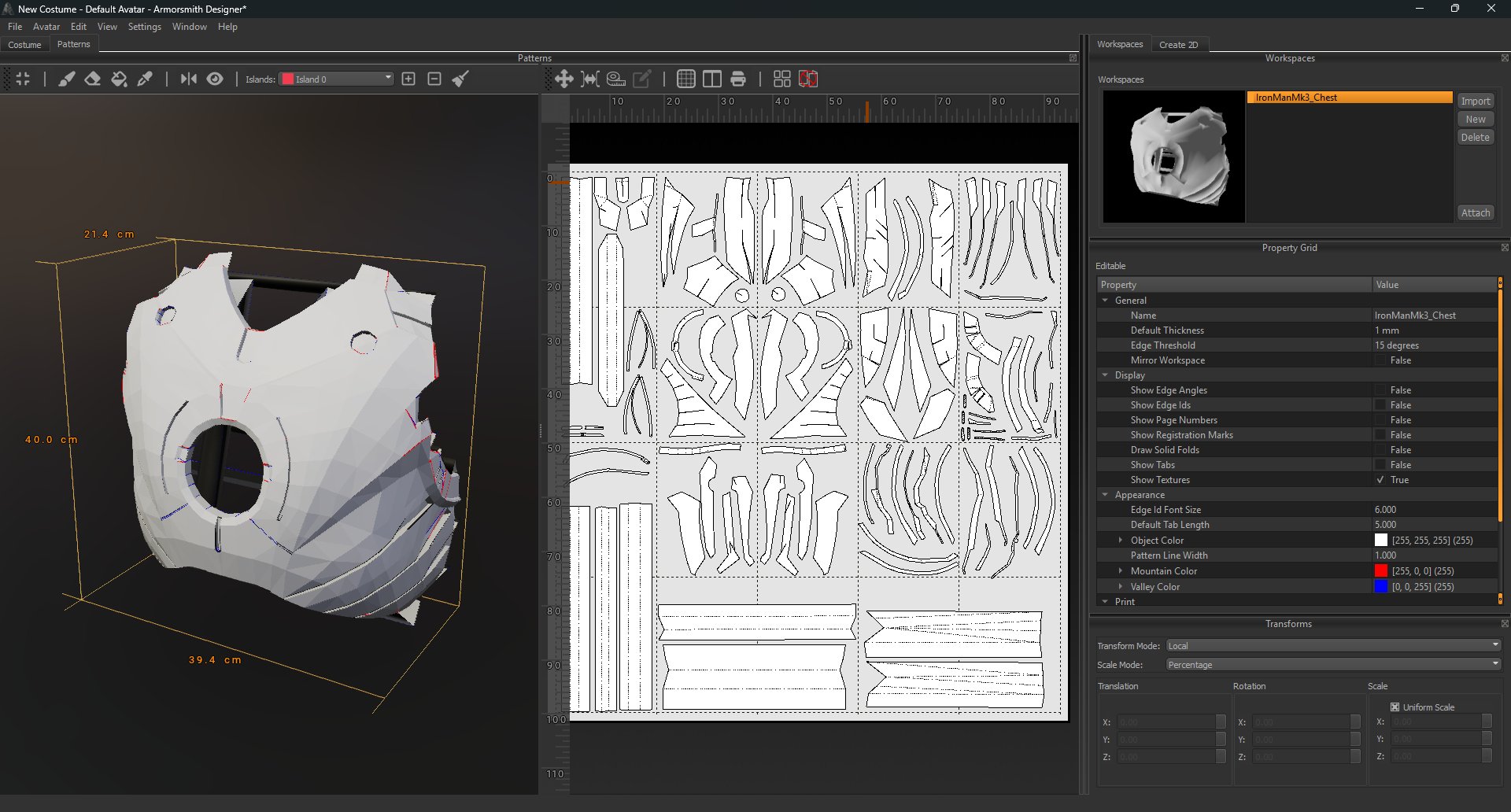This screenshot has height=812, width=1511.
Task: Open the Window menu
Action: click(x=190, y=27)
